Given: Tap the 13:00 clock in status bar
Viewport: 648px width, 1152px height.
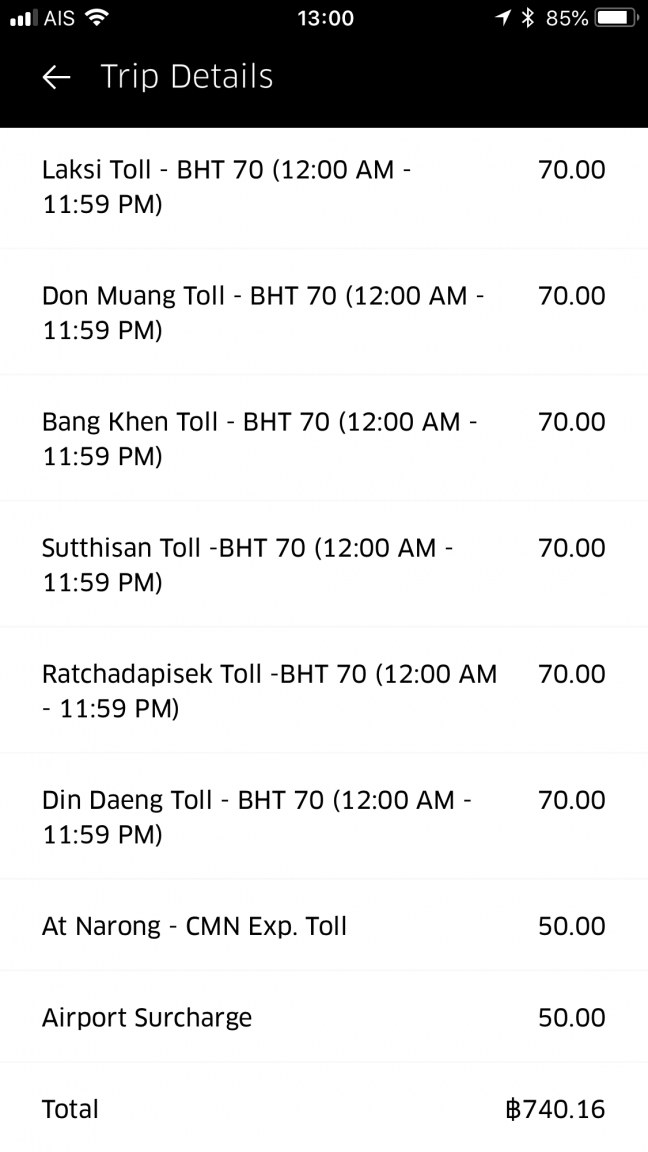Looking at the screenshot, I should point(325,18).
